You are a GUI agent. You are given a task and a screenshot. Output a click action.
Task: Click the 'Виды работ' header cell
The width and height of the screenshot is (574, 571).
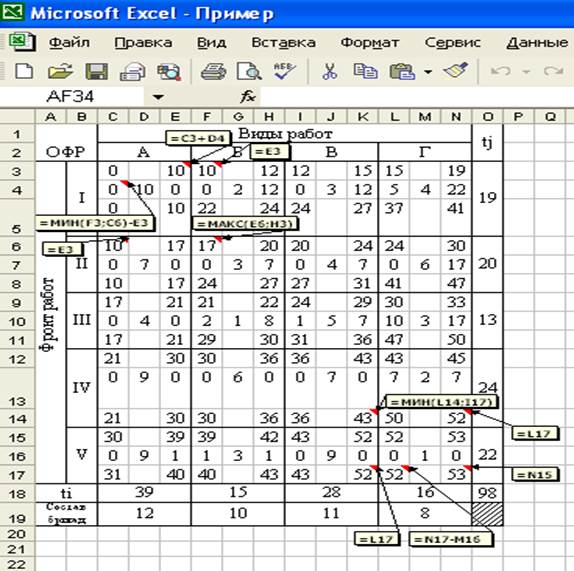(285, 134)
